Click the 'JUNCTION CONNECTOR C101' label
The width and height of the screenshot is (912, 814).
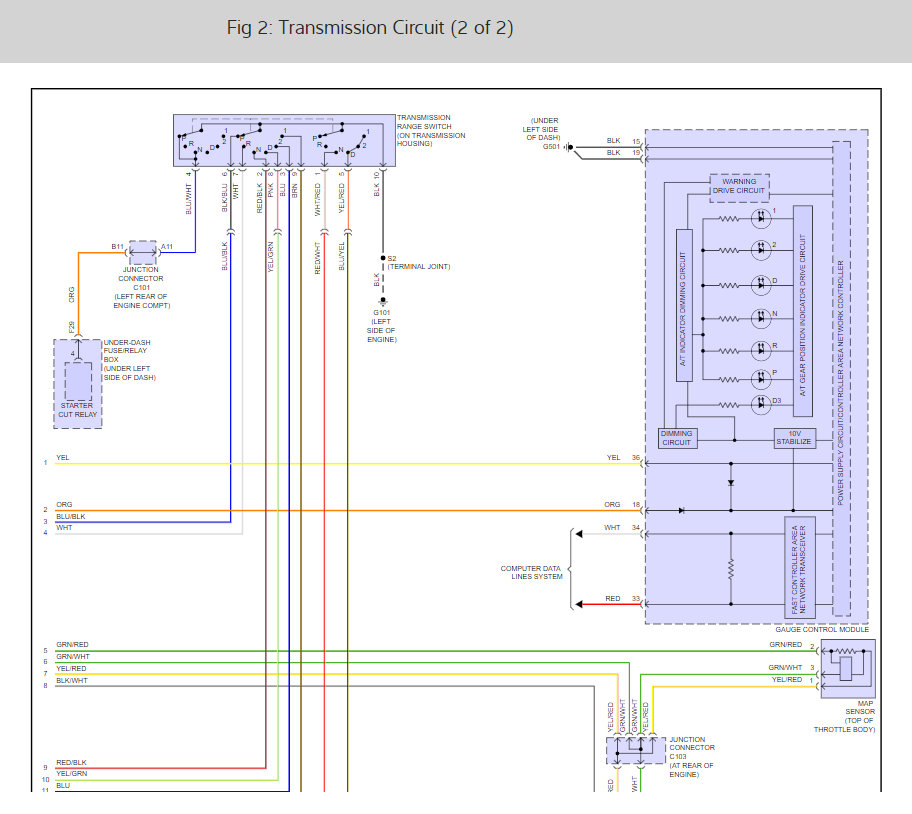(141, 279)
